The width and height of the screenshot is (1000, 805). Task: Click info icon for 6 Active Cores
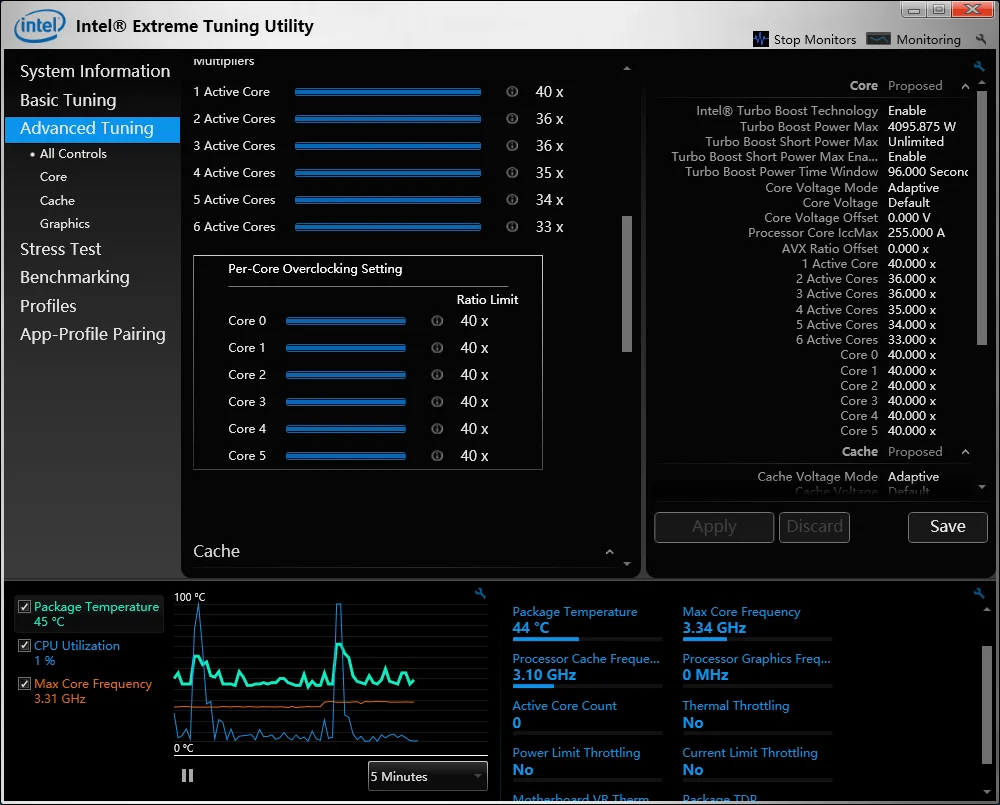tap(512, 227)
